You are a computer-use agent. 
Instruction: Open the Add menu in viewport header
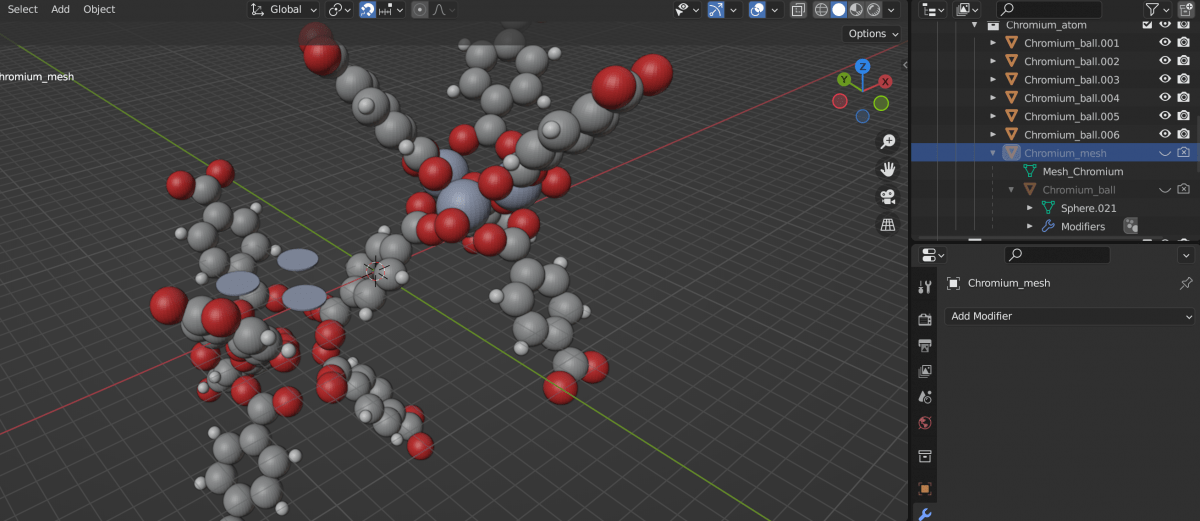61,9
